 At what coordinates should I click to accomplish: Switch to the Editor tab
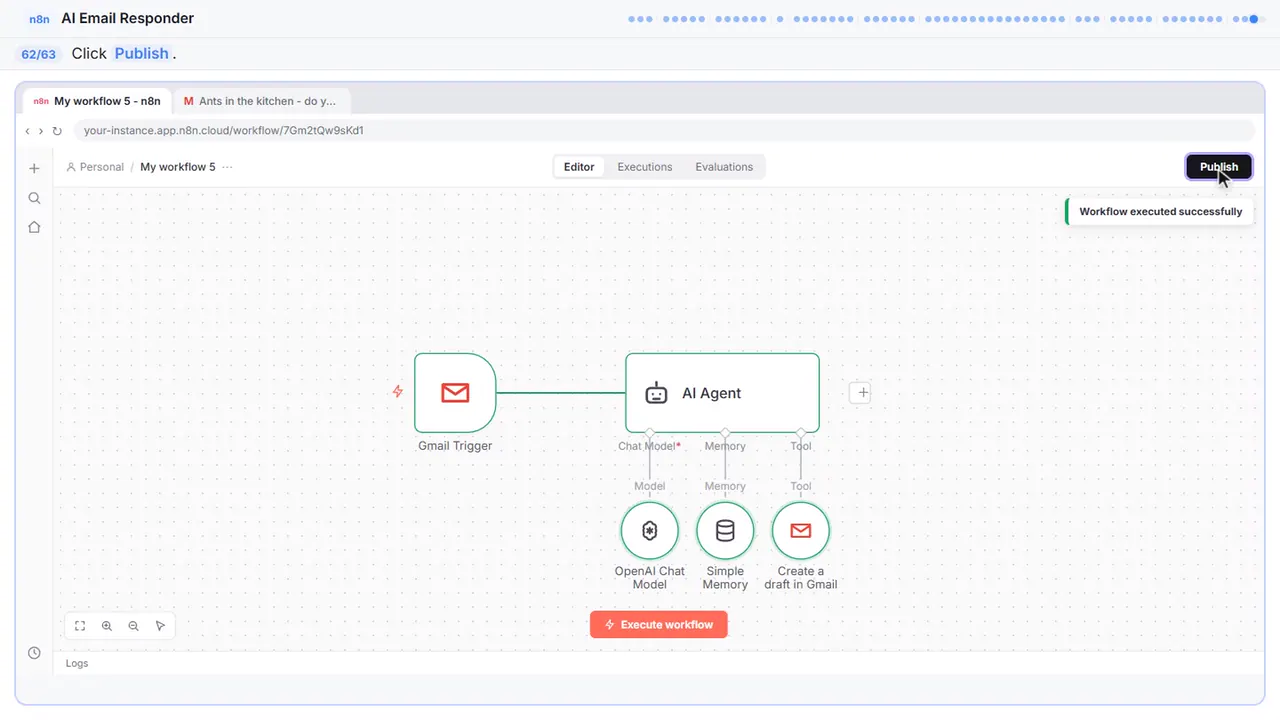(x=579, y=167)
